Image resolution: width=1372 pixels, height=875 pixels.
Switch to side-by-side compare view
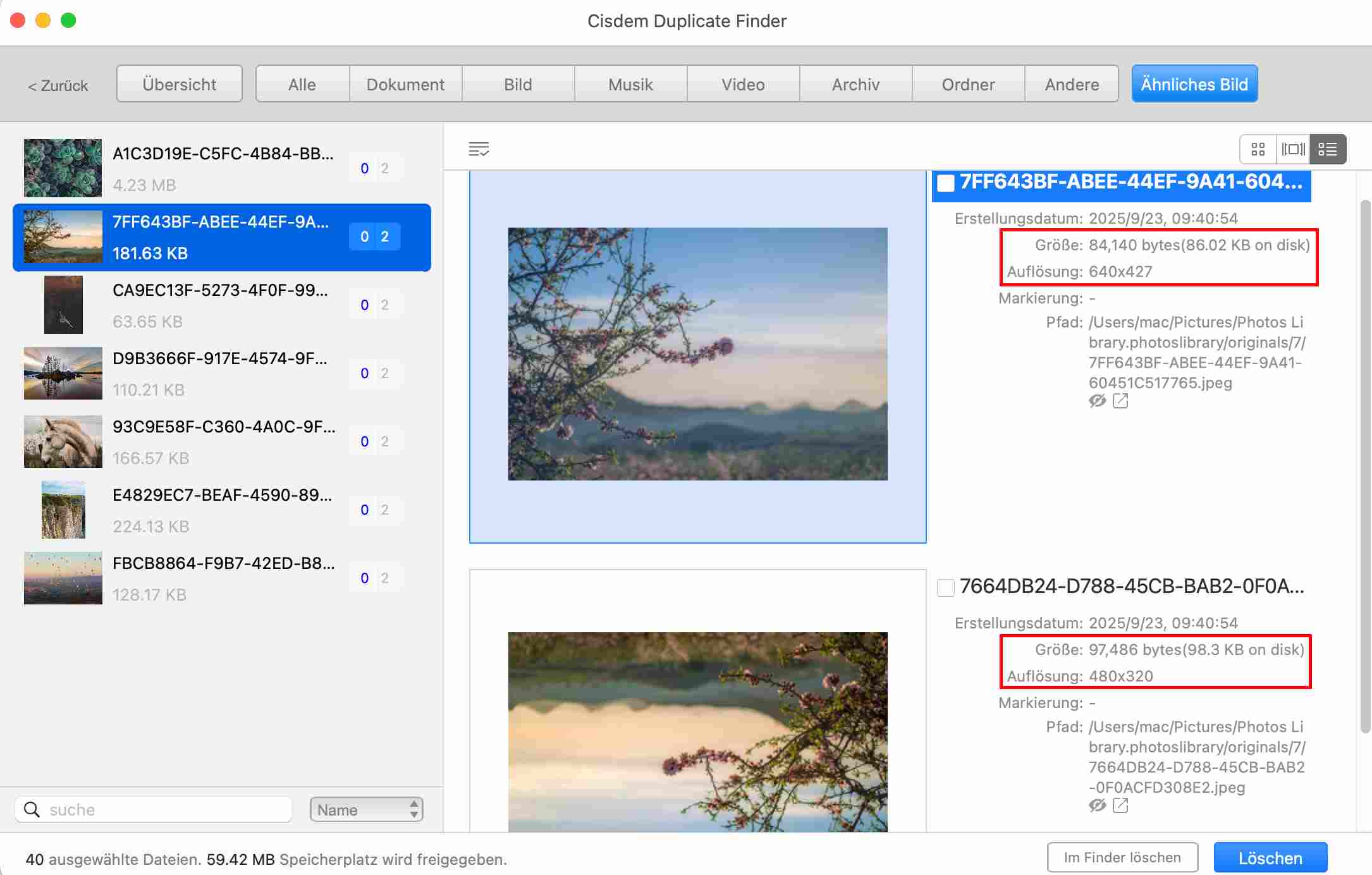click(x=1293, y=149)
